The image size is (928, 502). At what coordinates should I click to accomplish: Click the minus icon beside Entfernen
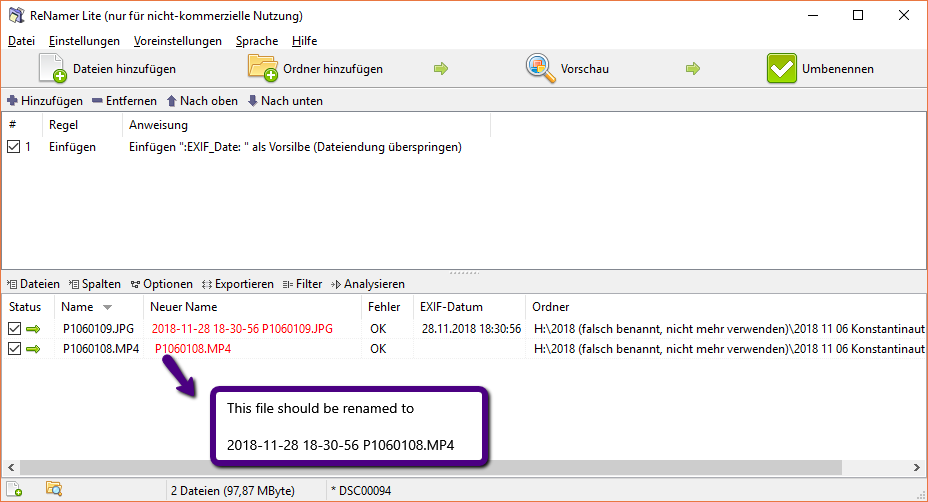click(97, 101)
